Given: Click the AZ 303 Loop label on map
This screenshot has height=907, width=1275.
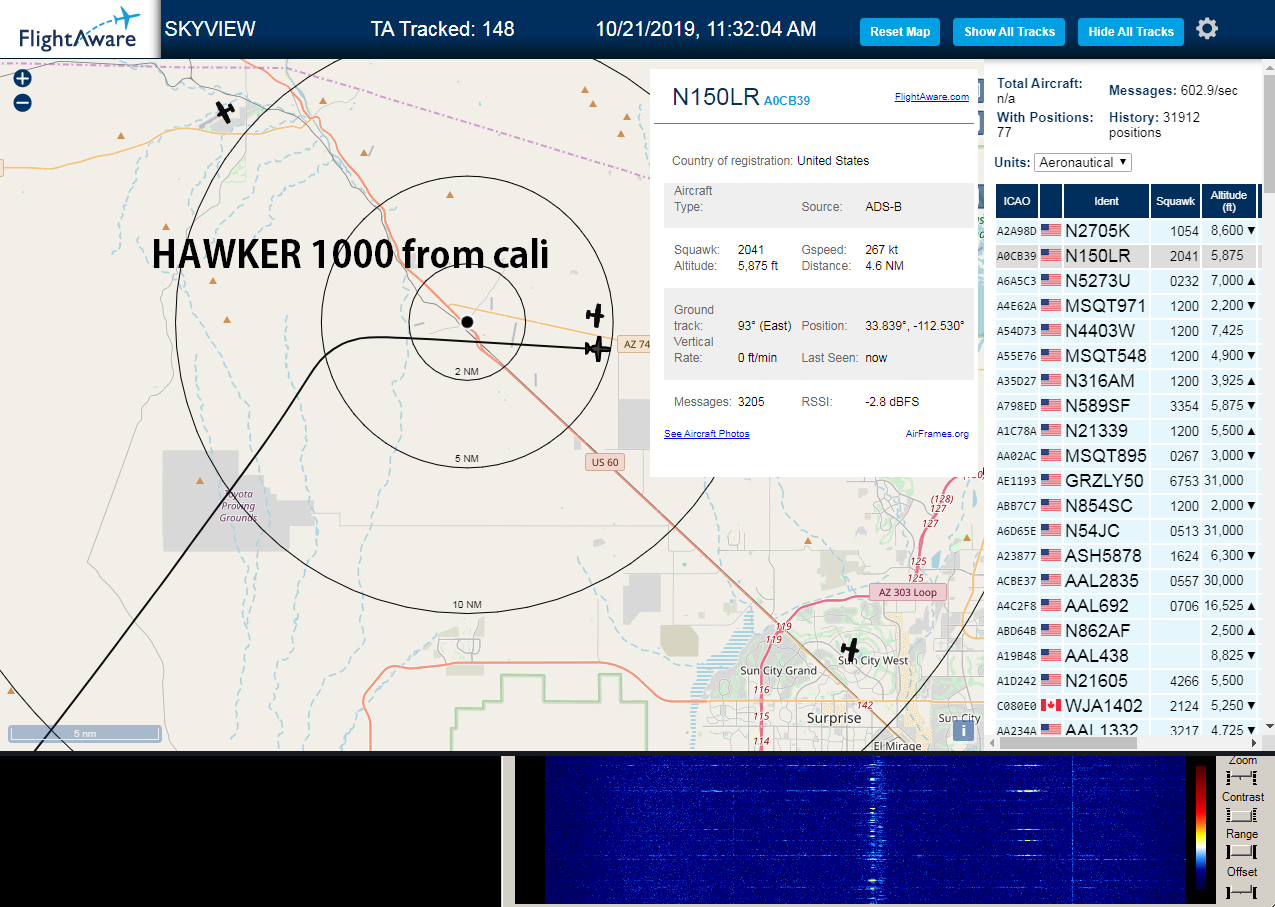Looking at the screenshot, I should 908,592.
